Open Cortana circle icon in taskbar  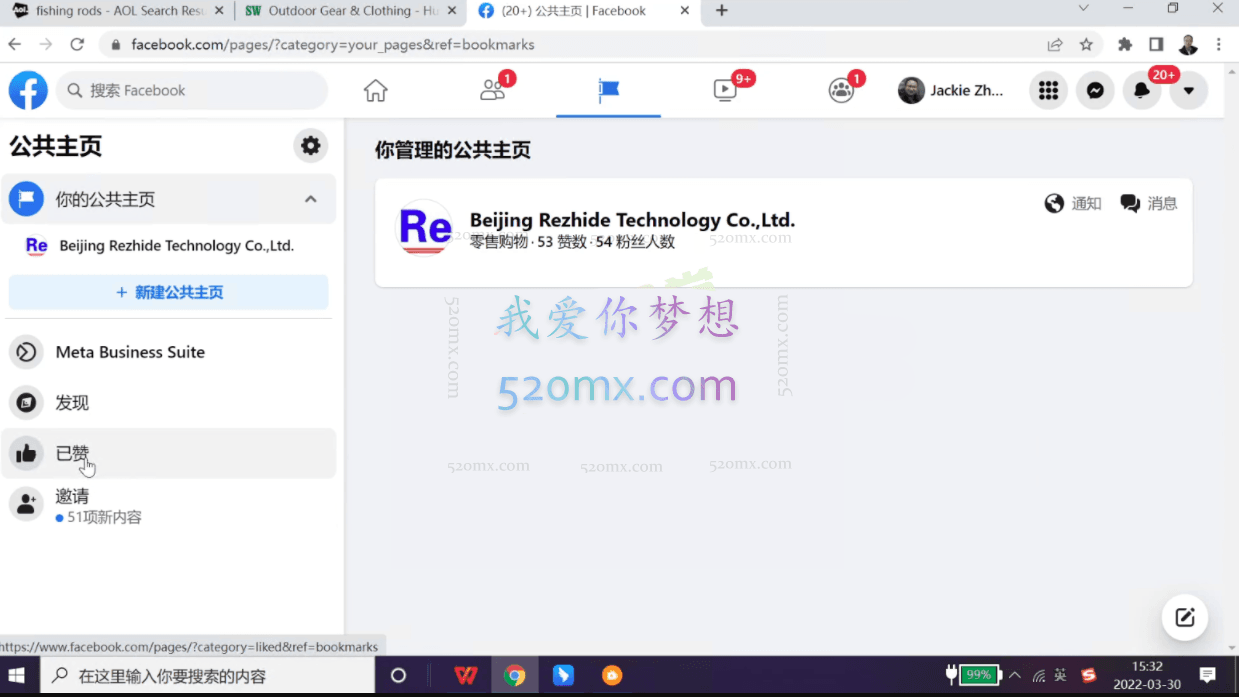point(398,676)
